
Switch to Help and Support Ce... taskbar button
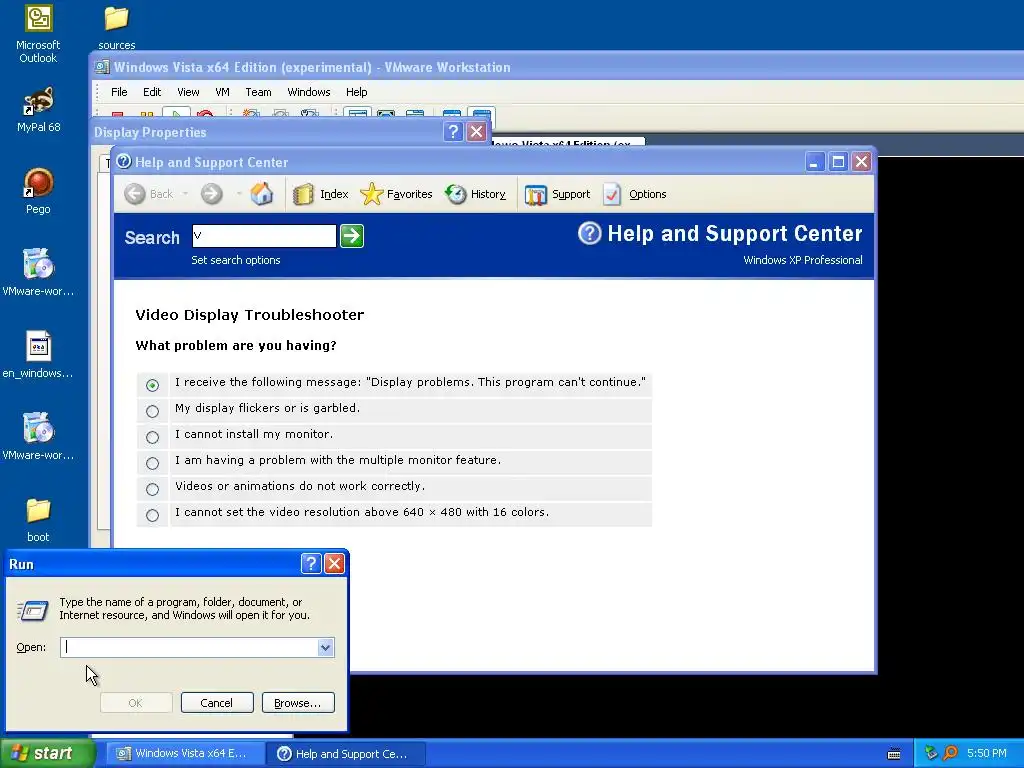(346, 754)
